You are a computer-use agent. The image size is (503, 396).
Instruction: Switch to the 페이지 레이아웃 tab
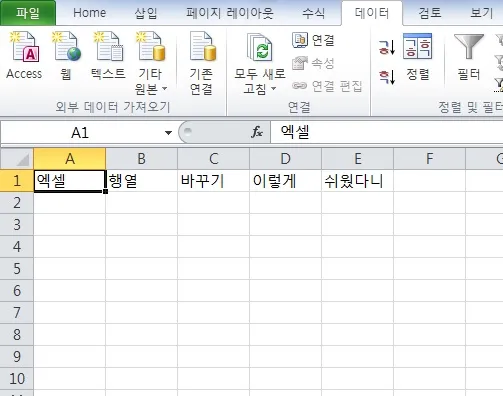click(230, 13)
